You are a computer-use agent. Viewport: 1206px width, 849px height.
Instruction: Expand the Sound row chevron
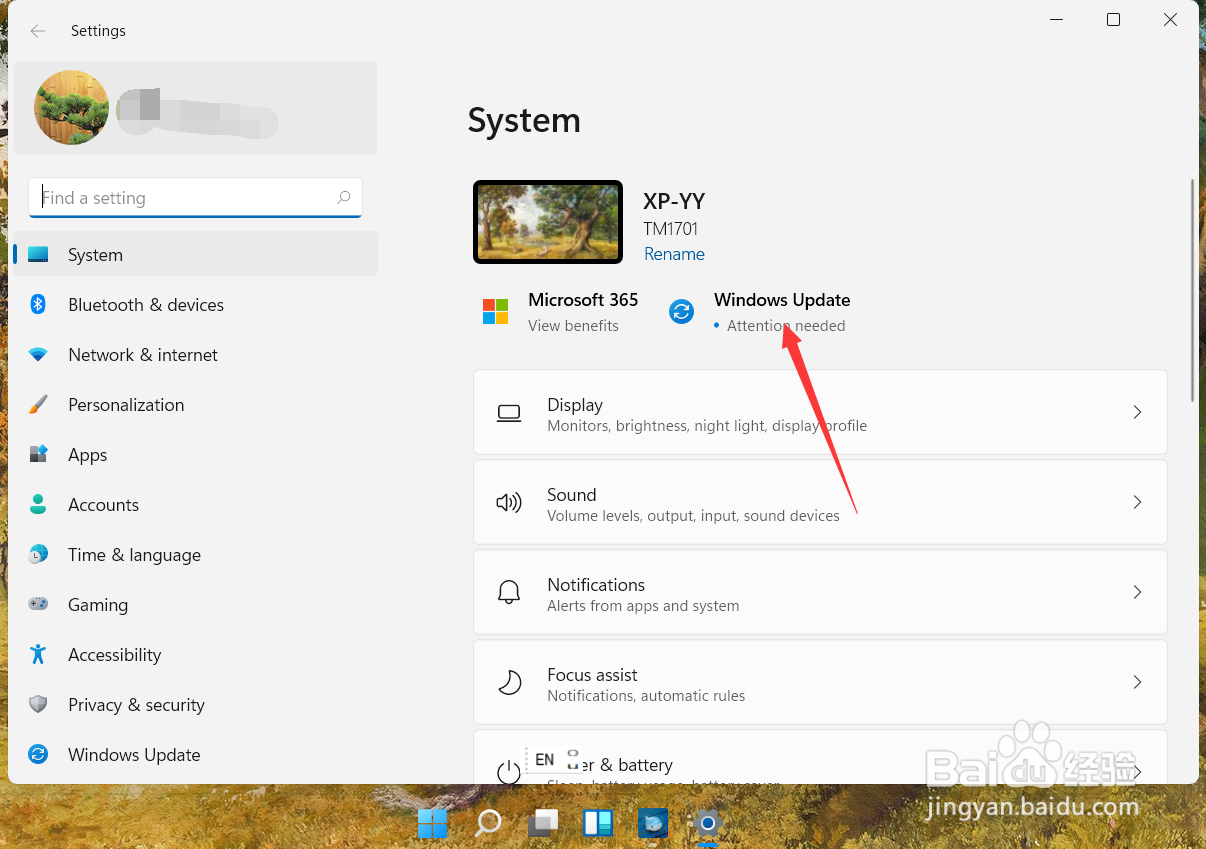tap(1137, 502)
